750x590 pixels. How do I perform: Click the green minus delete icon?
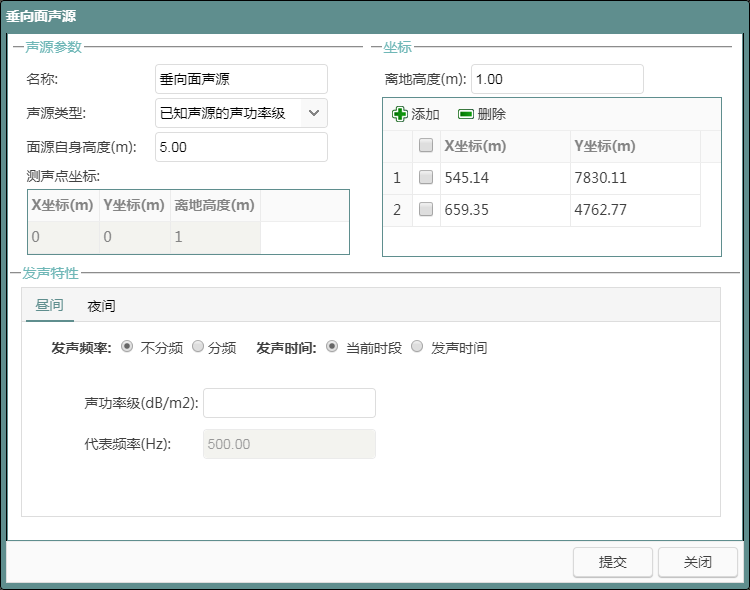(465, 114)
